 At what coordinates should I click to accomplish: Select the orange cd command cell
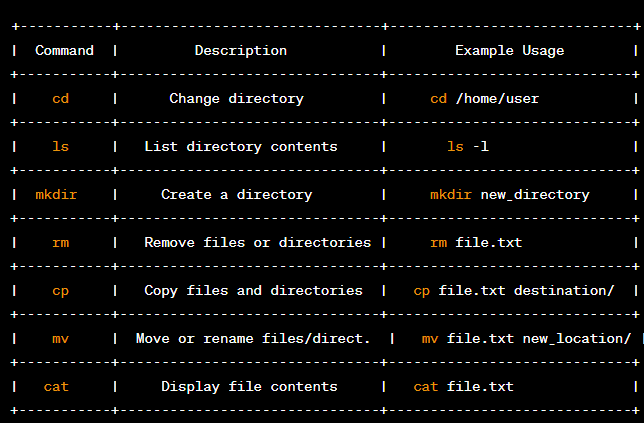pyautogui.click(x=60, y=99)
